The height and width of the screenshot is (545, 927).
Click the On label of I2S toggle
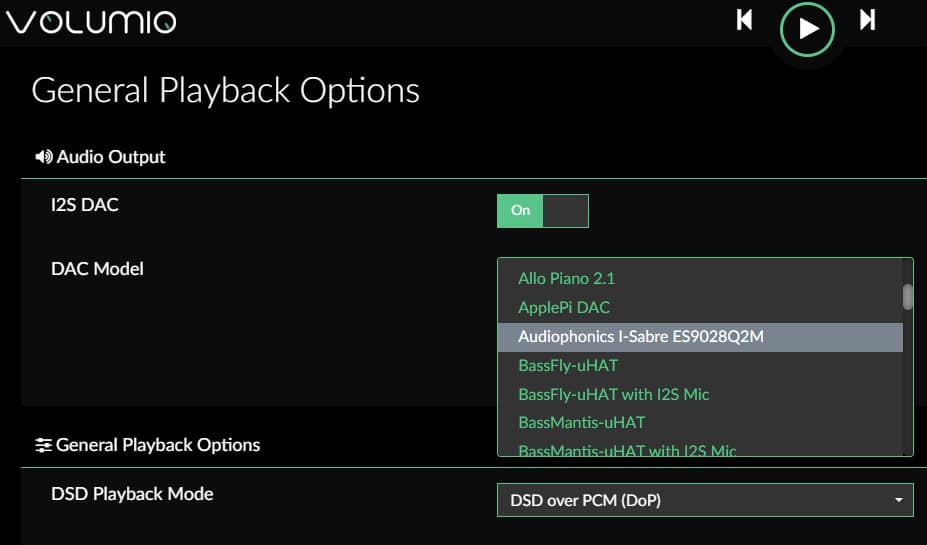pyautogui.click(x=520, y=210)
